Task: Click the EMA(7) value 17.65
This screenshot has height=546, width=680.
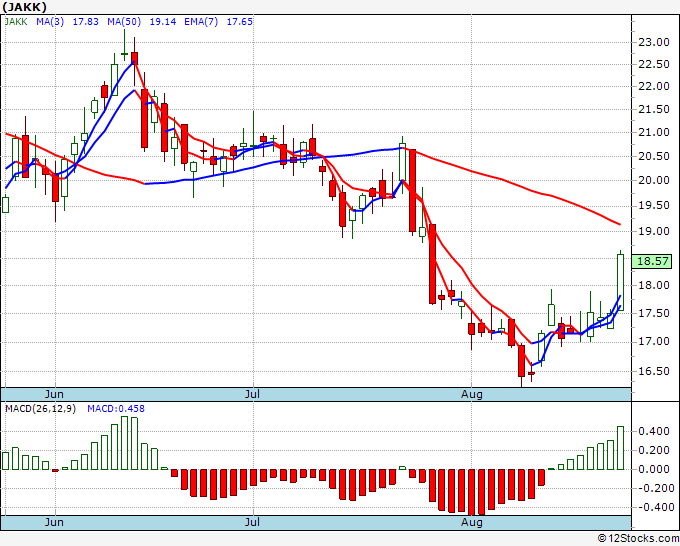Action: [x=239, y=22]
